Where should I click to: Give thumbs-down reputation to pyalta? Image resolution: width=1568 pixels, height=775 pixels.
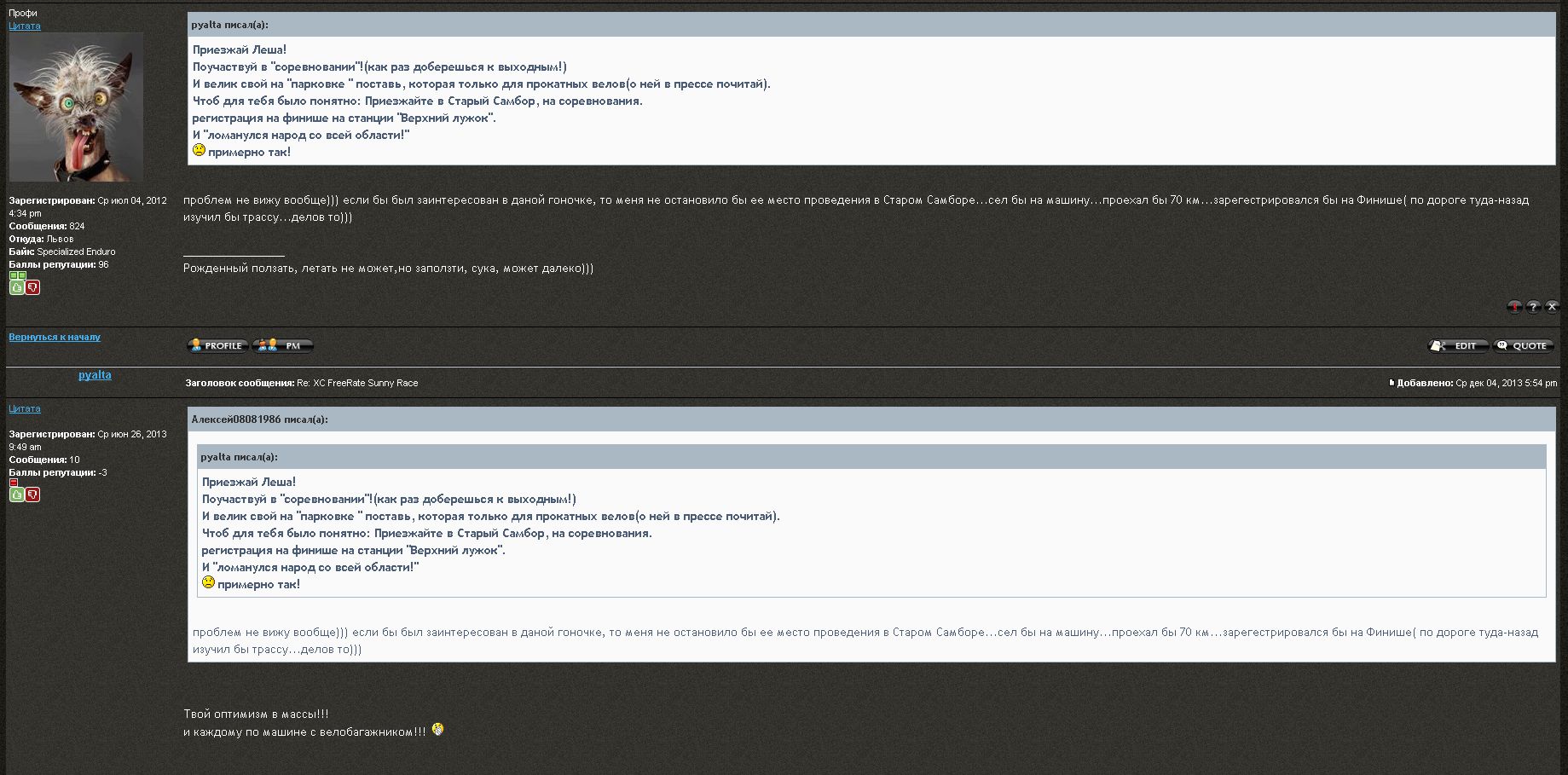point(32,494)
